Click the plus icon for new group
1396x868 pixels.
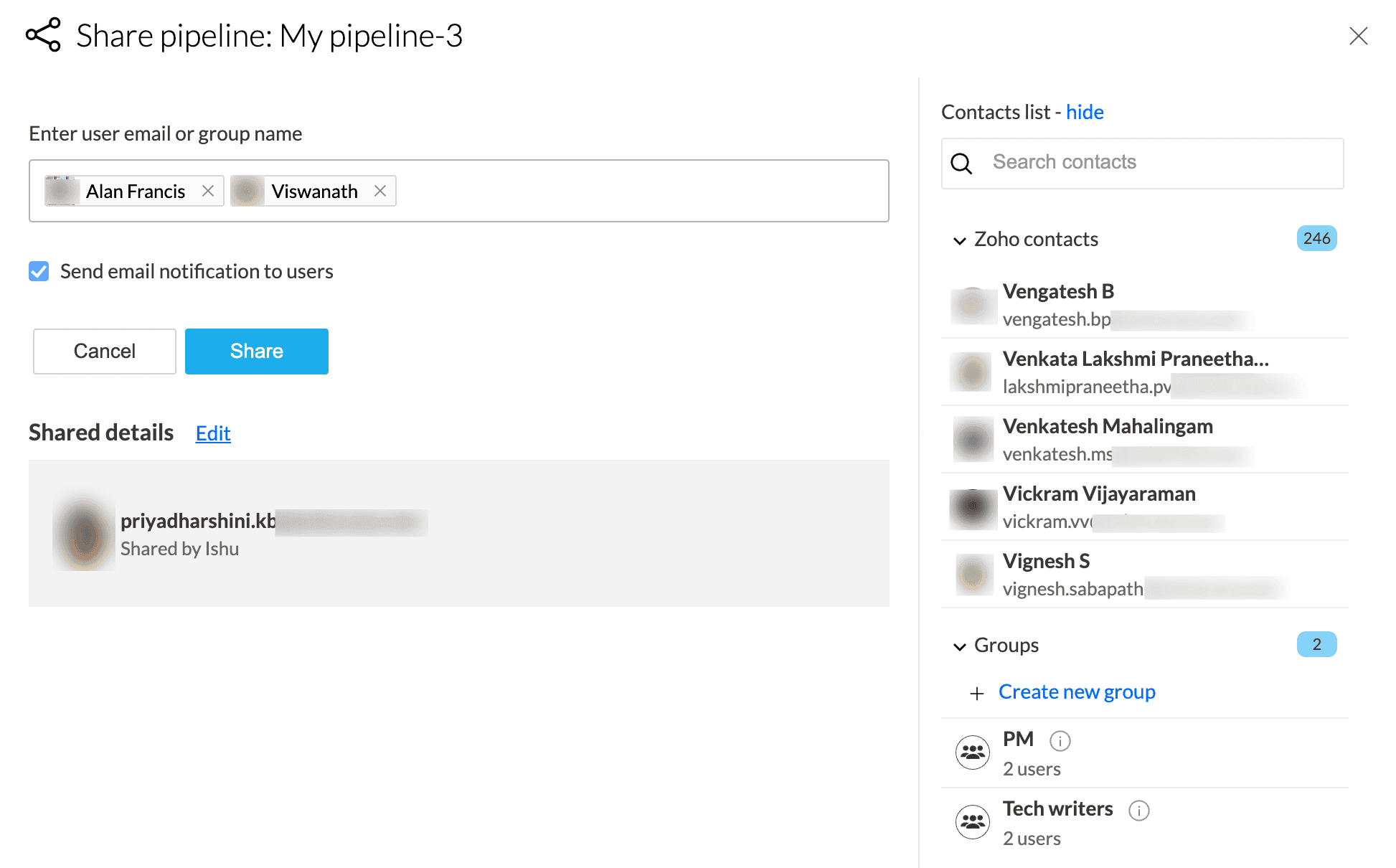[976, 693]
